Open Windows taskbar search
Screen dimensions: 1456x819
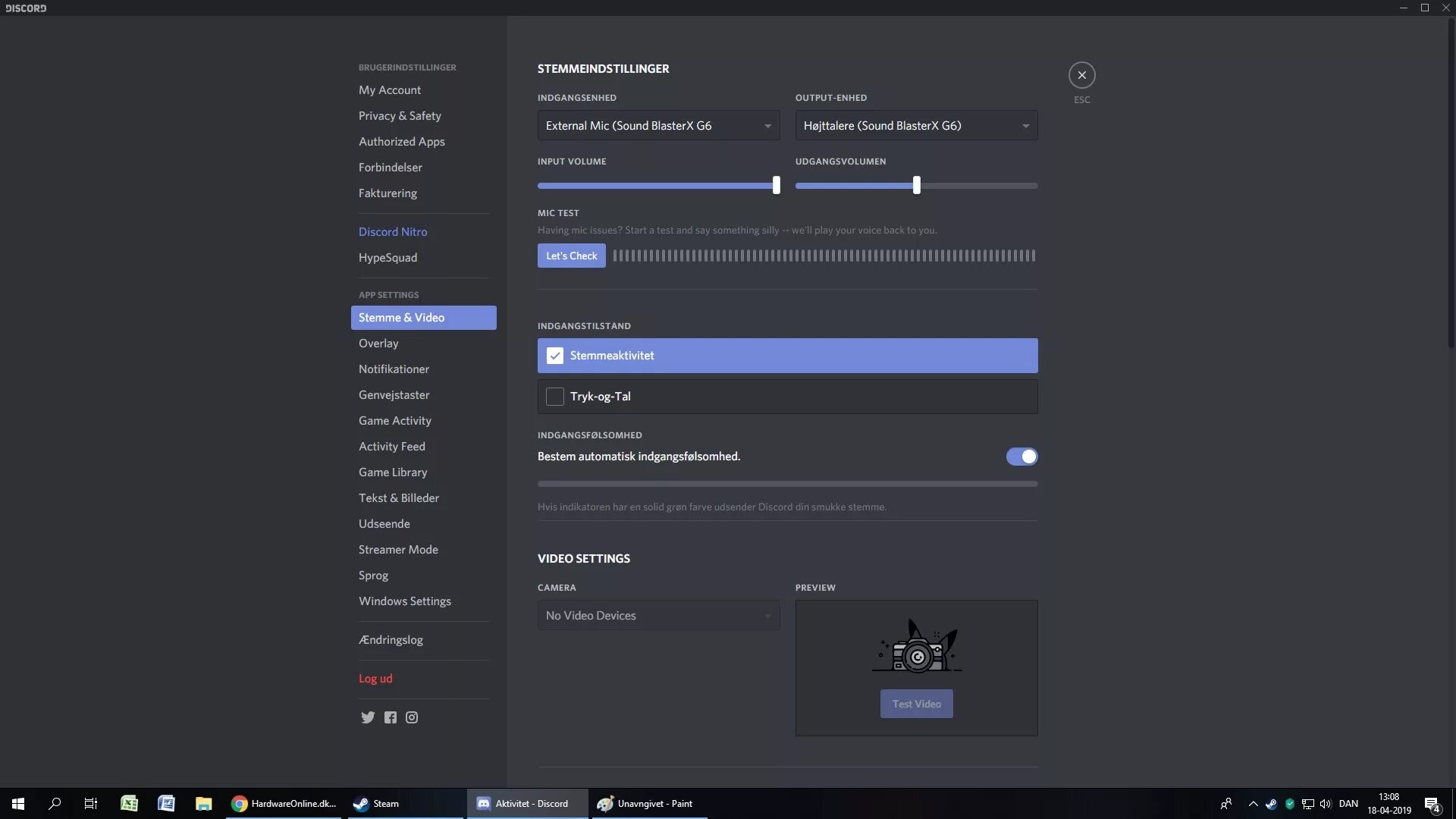55,804
